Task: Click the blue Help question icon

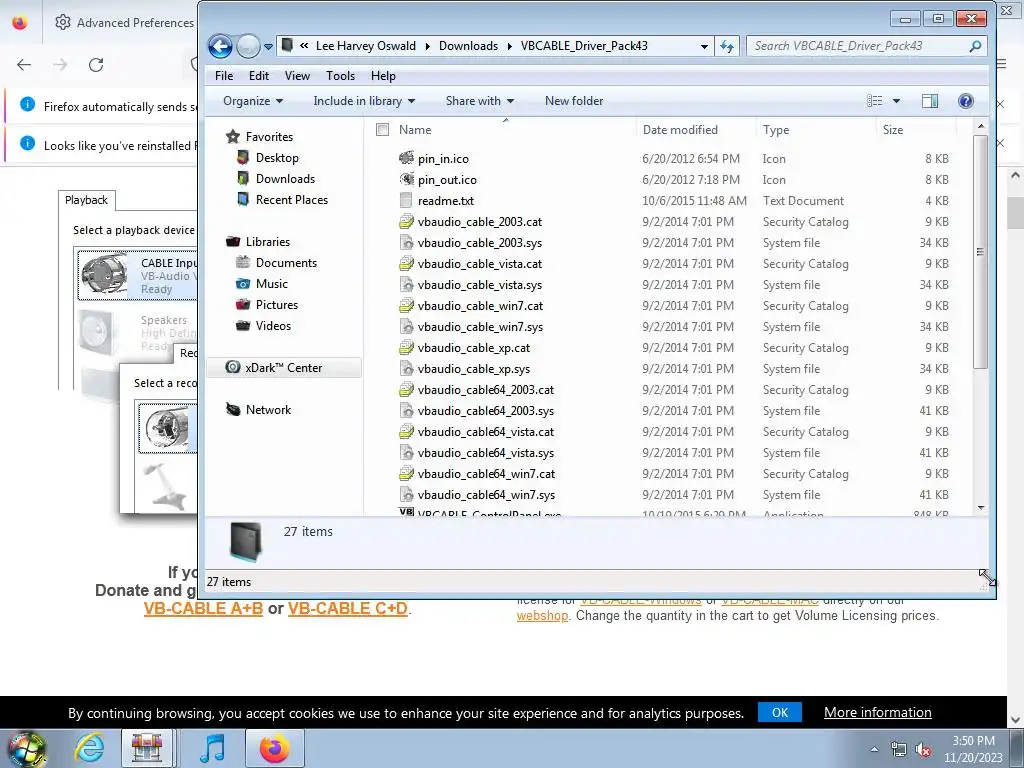Action: [x=965, y=101]
